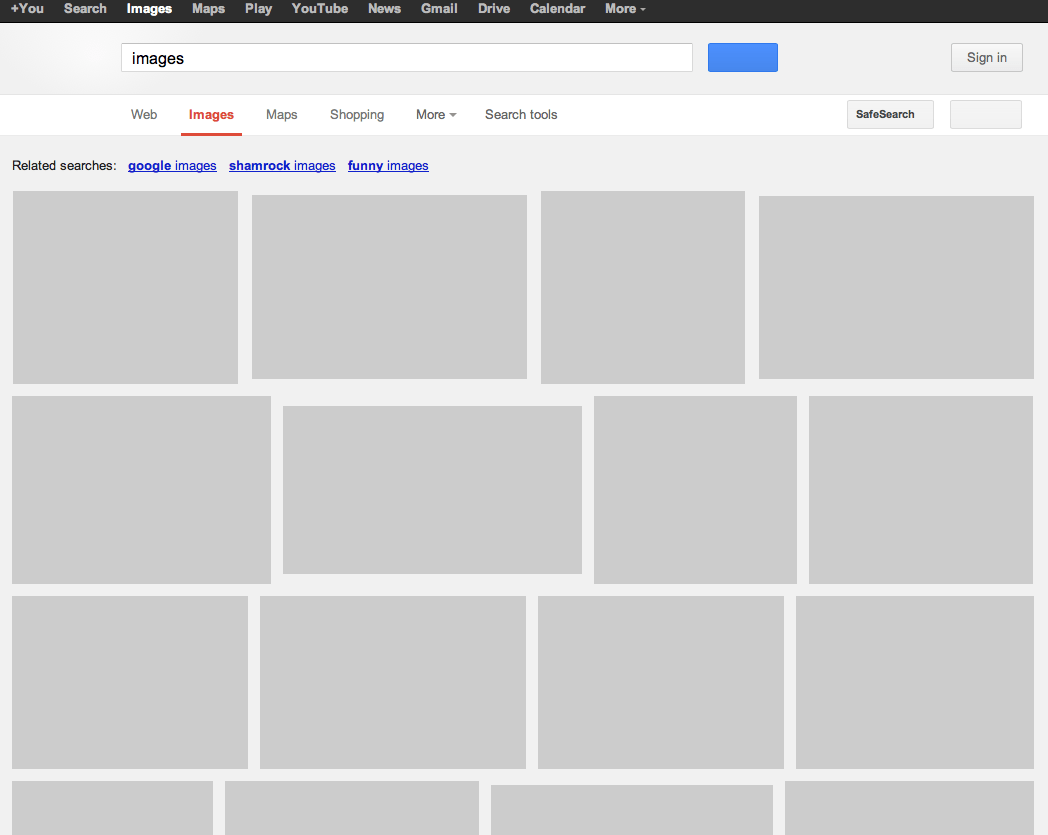1048x835 pixels.
Task: Select Play in the top navigation
Action: (x=258, y=9)
